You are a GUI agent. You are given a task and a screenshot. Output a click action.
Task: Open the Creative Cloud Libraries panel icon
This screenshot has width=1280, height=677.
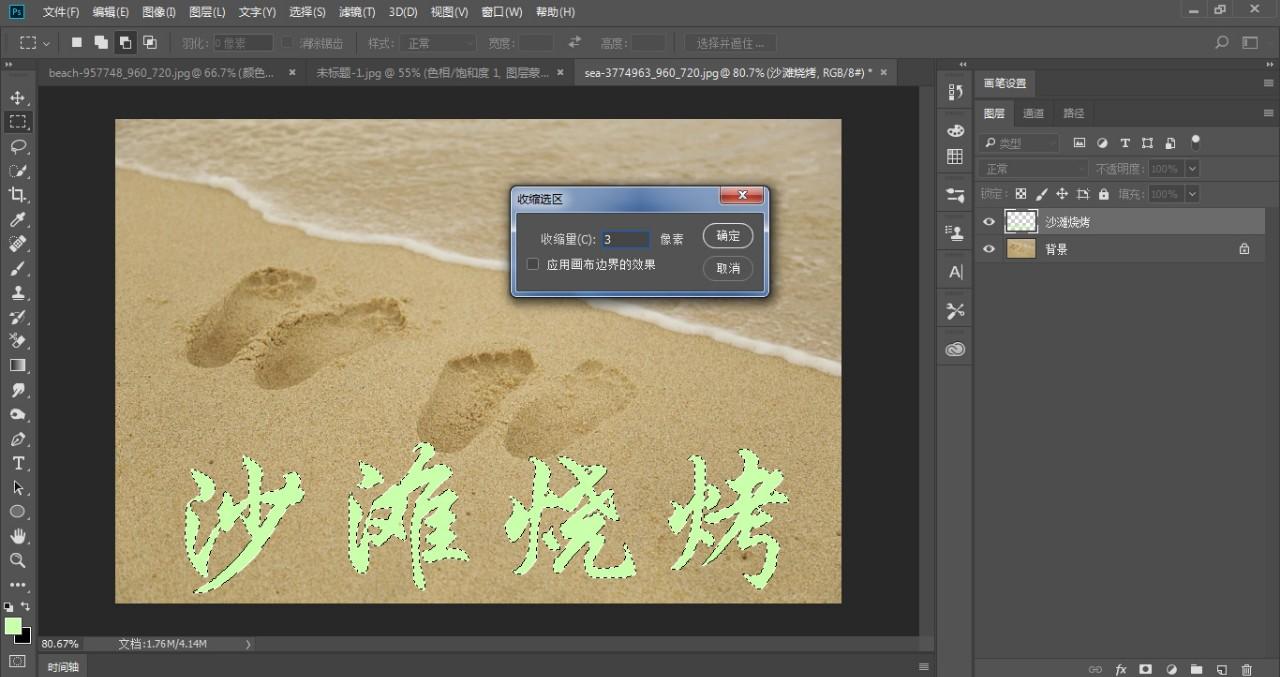click(x=955, y=349)
